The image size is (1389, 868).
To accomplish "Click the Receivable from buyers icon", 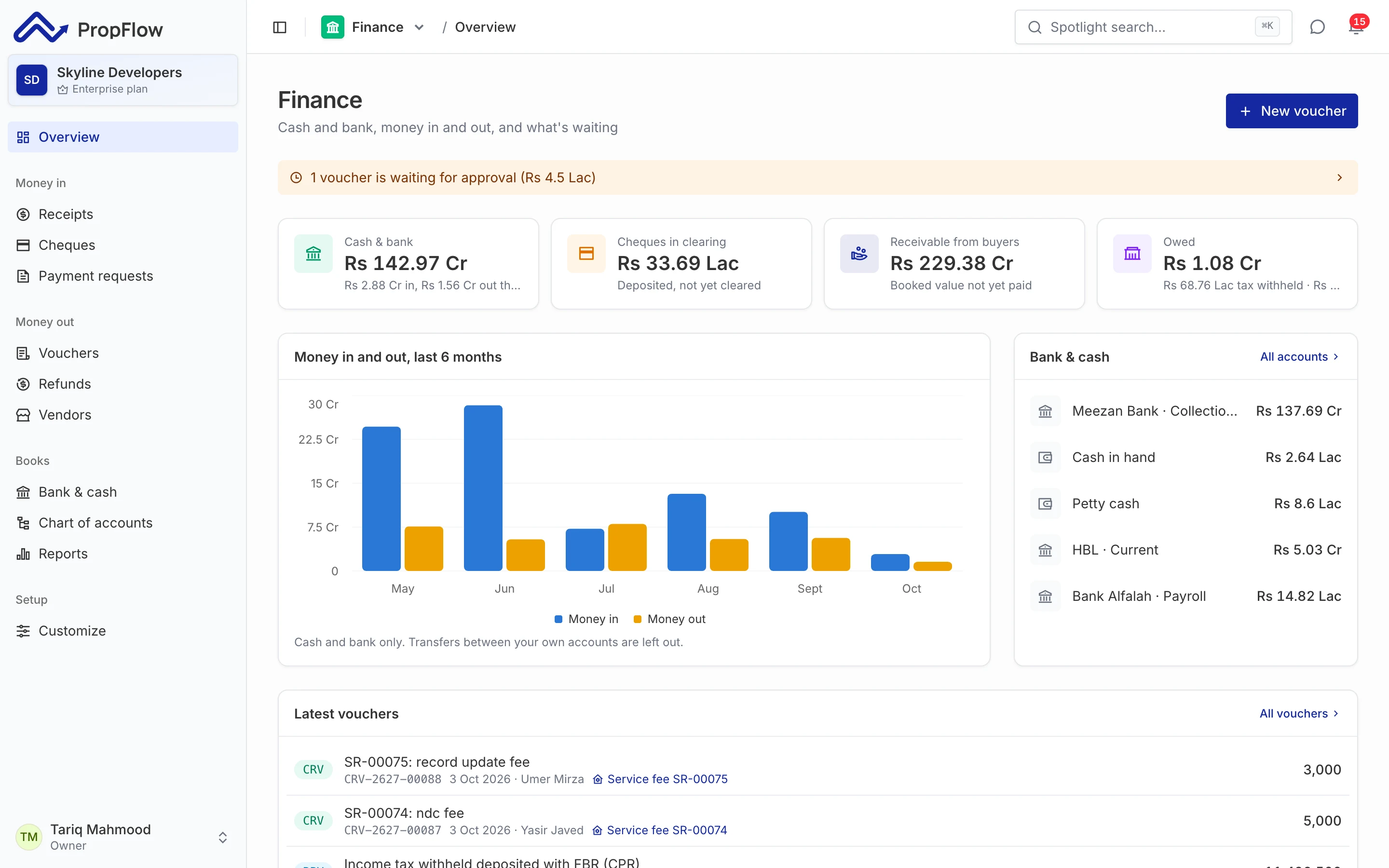I will 859,253.
